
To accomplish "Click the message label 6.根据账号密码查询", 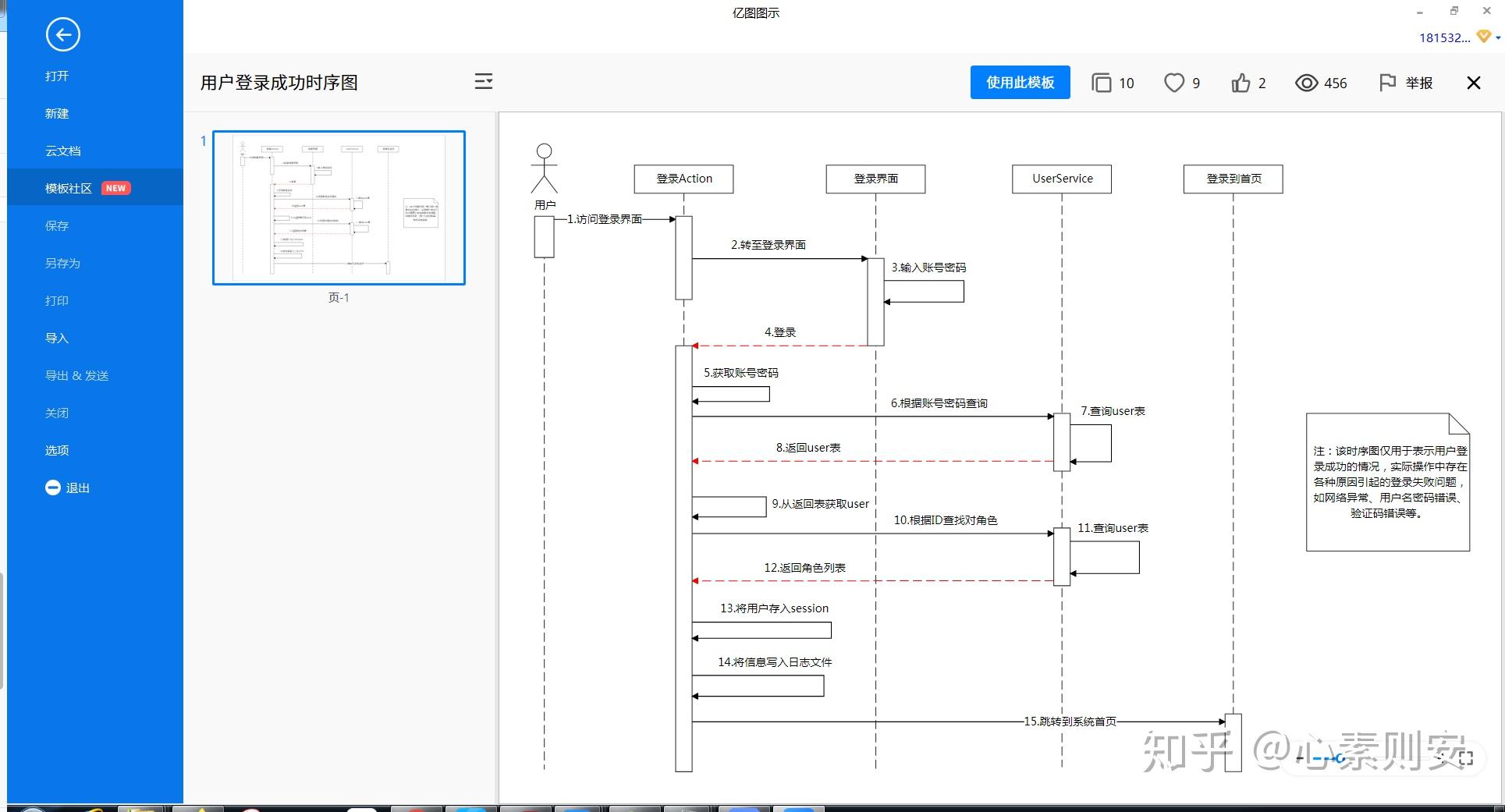I will pos(939,403).
